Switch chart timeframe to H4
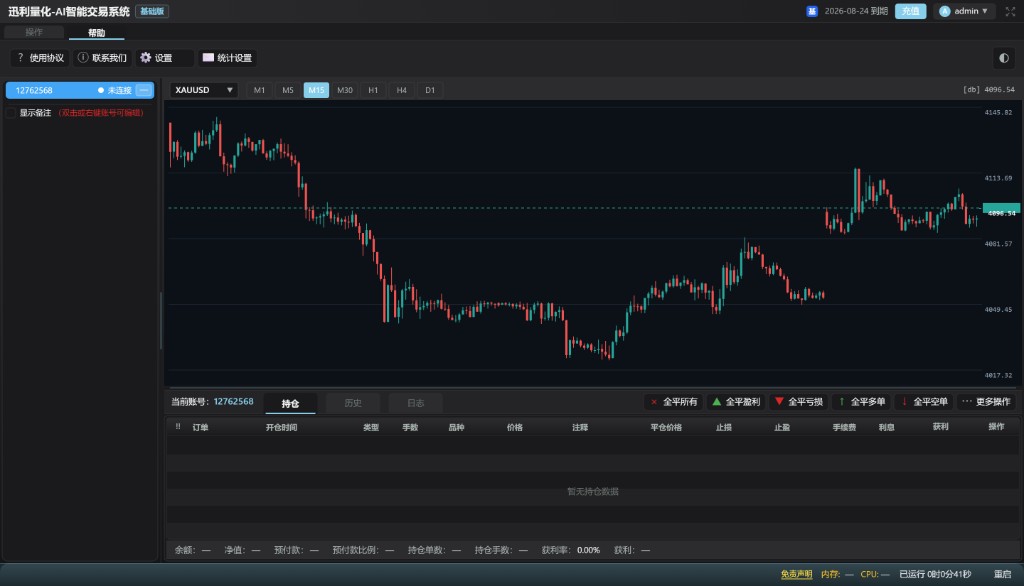 (x=402, y=90)
